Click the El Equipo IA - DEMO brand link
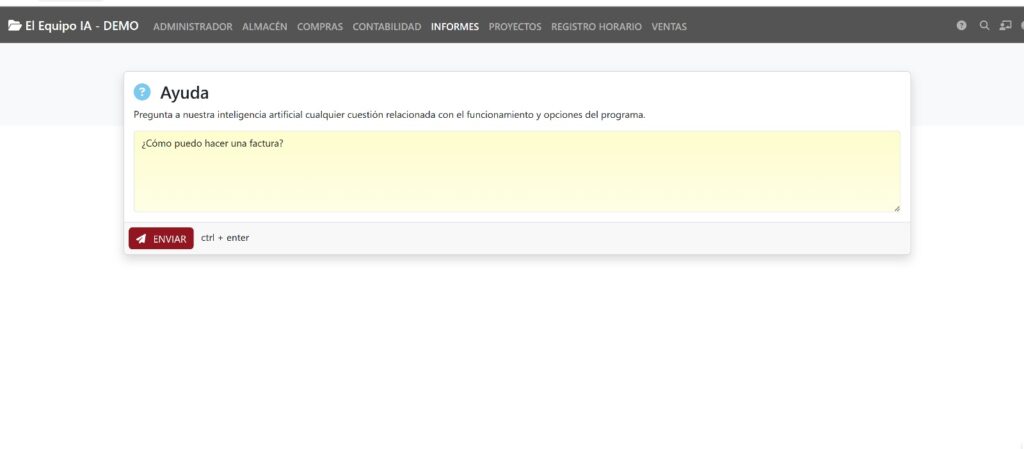Image resolution: width=1024 pixels, height=449 pixels. tap(82, 26)
